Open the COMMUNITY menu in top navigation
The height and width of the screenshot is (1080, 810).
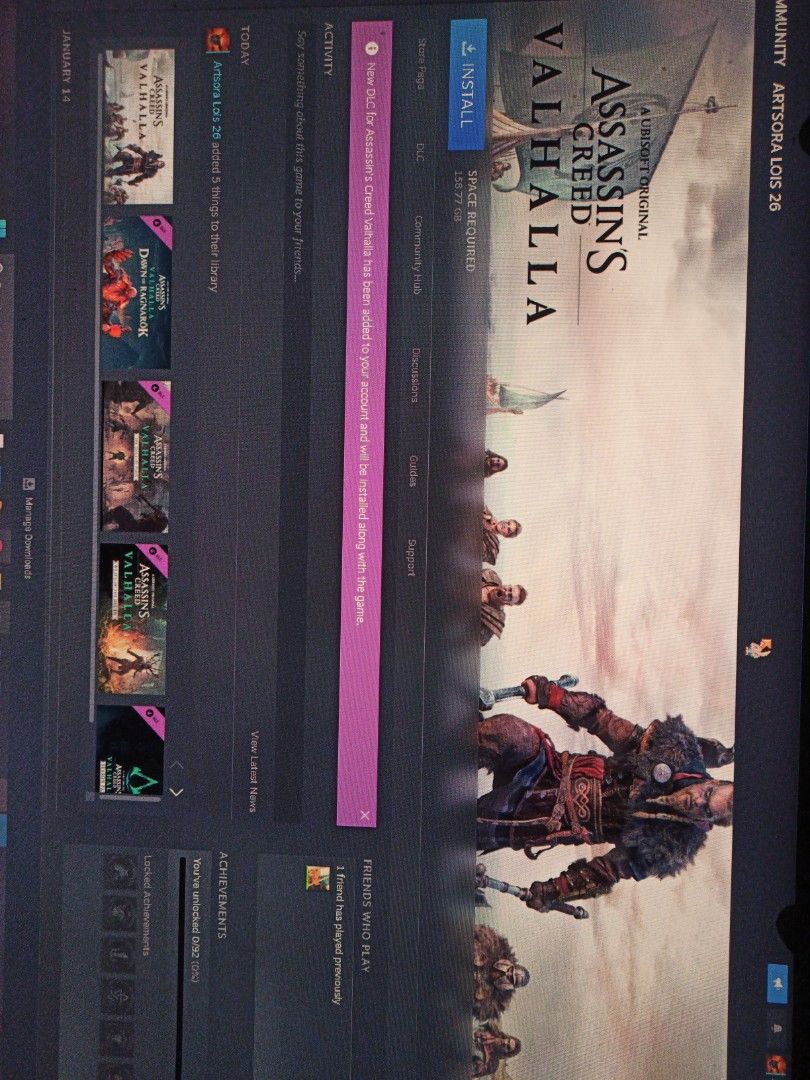pos(780,33)
